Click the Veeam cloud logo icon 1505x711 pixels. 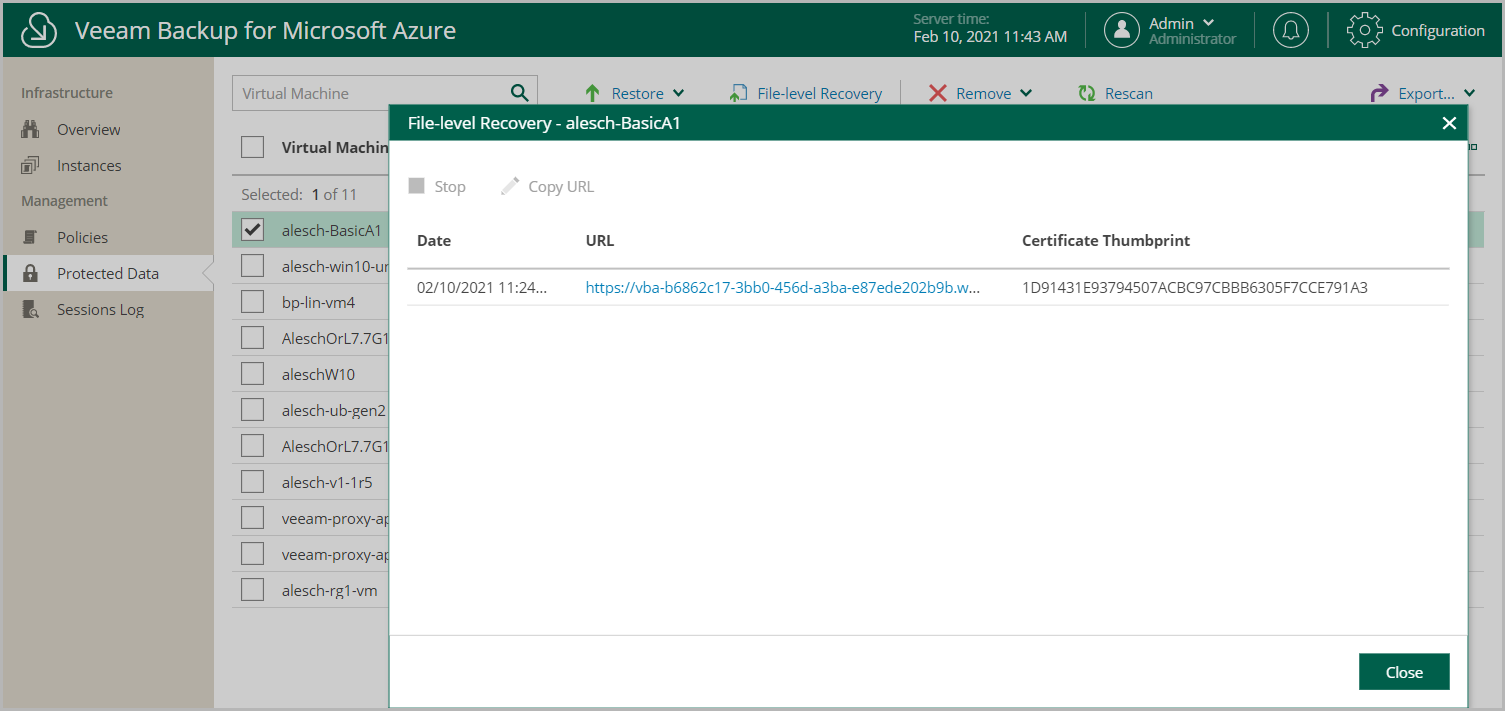[38, 30]
